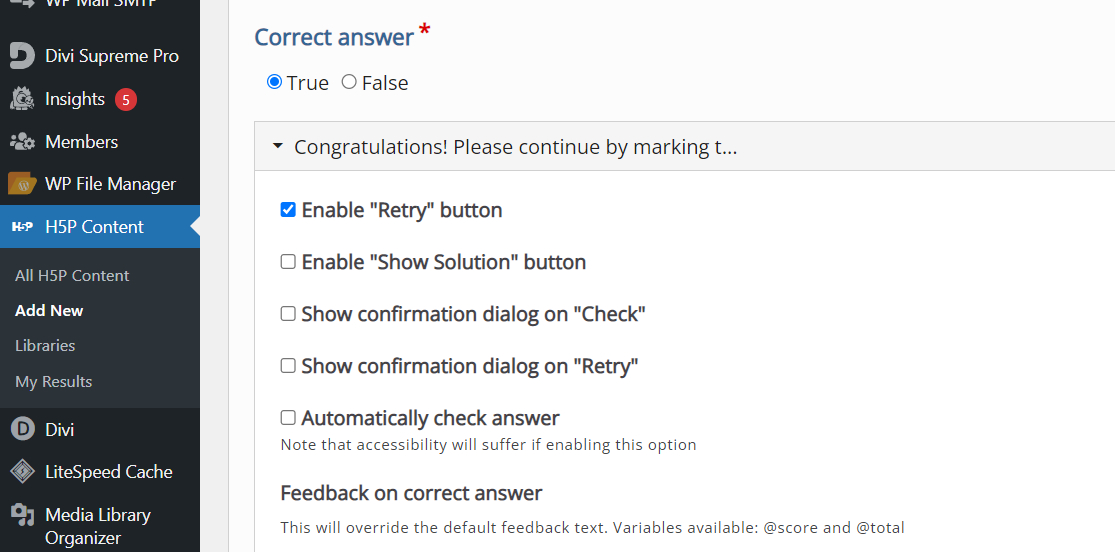The width and height of the screenshot is (1115, 552).
Task: Click the Divi Supreme Pro sidebar icon
Action: click(x=22, y=56)
